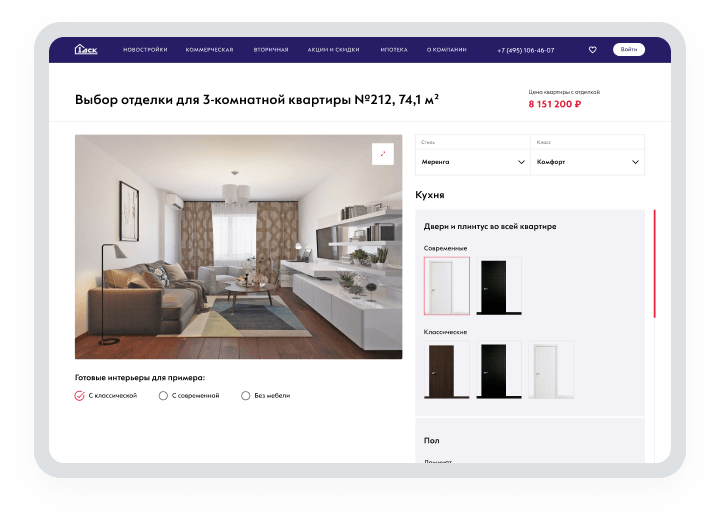
Task: Open the Акции и скидки menu item
Action: 334,49
